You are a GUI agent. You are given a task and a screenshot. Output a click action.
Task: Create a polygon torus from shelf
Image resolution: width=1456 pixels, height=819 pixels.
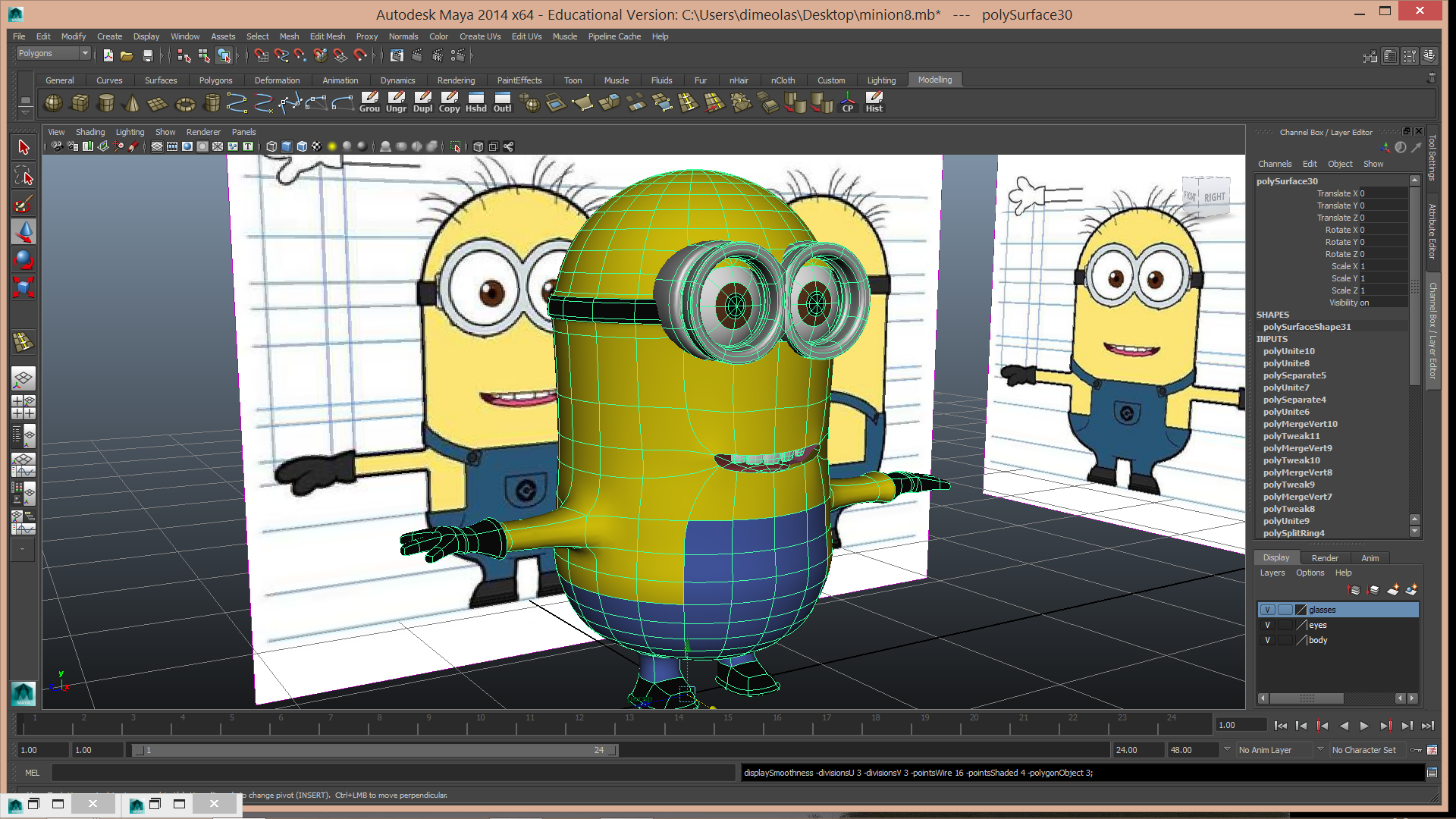[185, 102]
